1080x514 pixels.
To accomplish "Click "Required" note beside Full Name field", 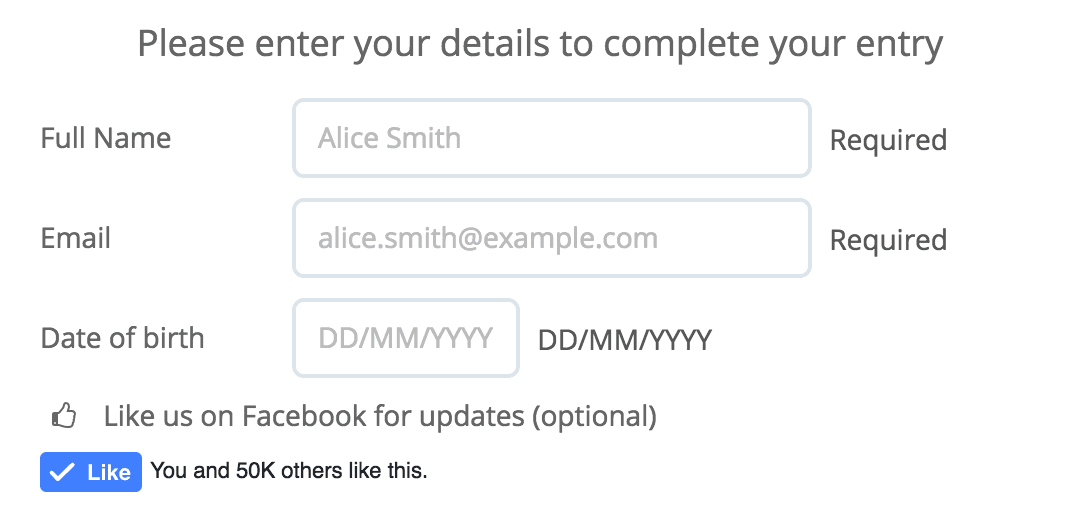I will [x=888, y=140].
